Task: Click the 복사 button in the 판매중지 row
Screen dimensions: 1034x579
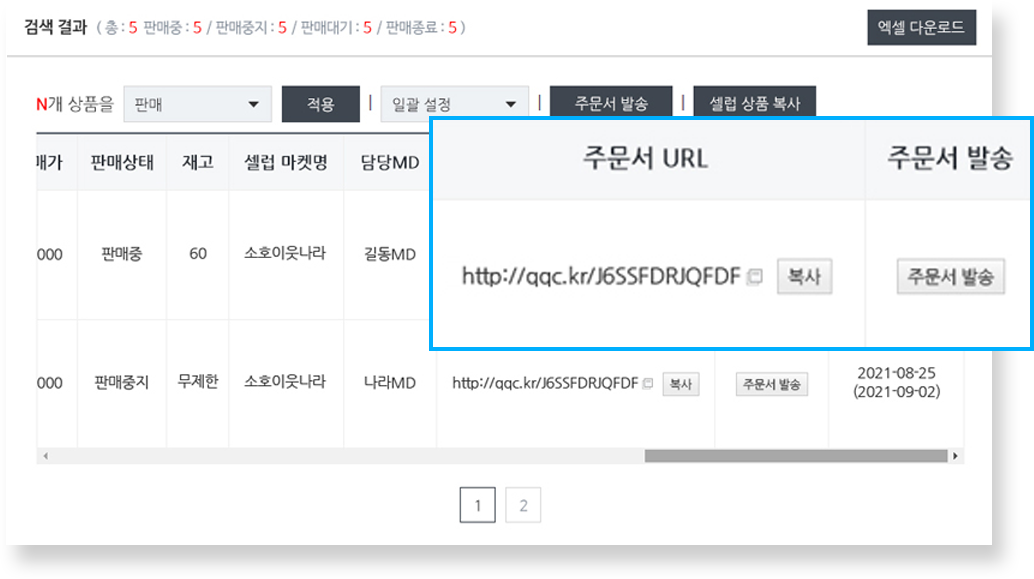Action: pos(679,383)
